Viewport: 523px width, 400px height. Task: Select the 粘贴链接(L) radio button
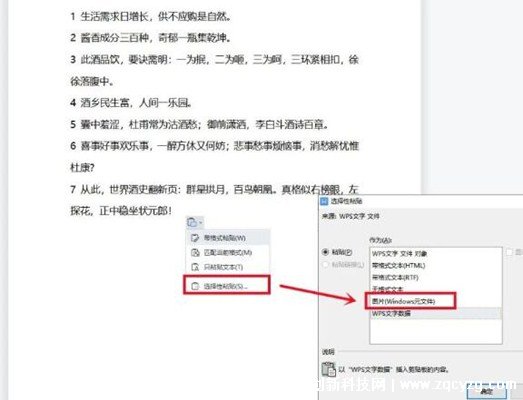pos(326,265)
